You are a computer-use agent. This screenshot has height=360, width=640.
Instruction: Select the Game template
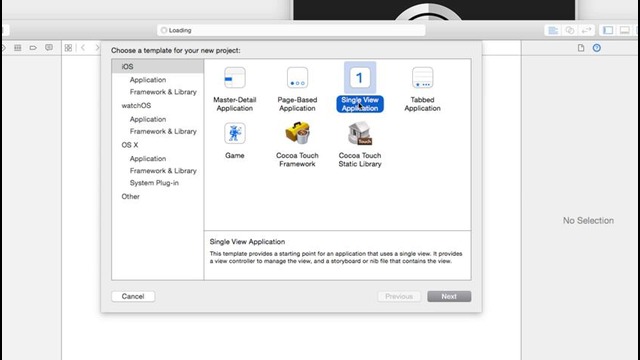coord(235,140)
